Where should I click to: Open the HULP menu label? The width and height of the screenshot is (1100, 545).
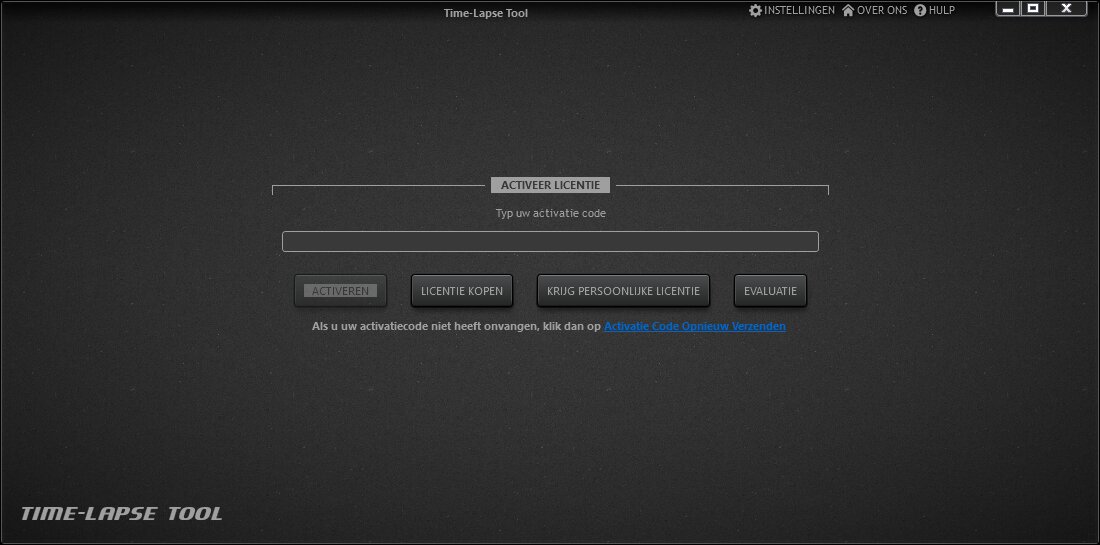(x=941, y=11)
